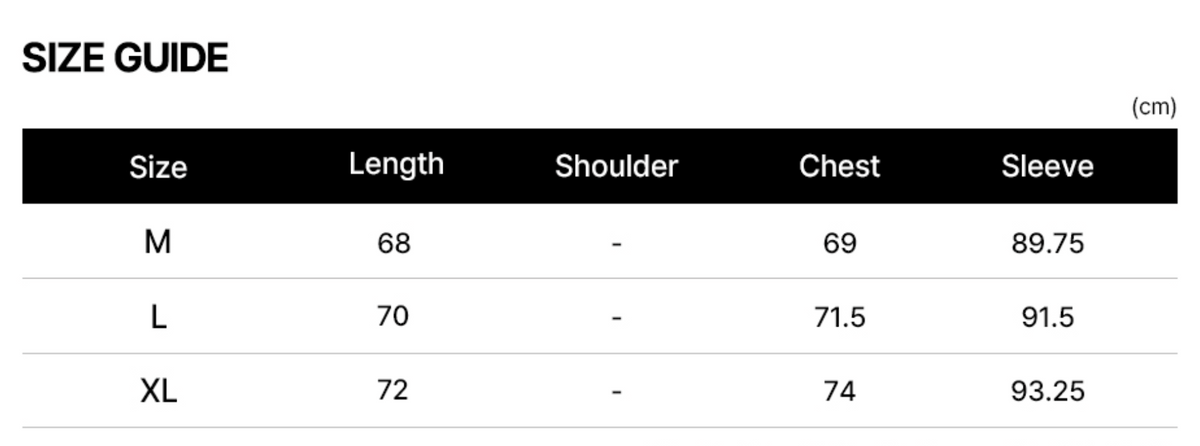Click the (cm) unit label
1200x446 pixels.
coord(1154,108)
